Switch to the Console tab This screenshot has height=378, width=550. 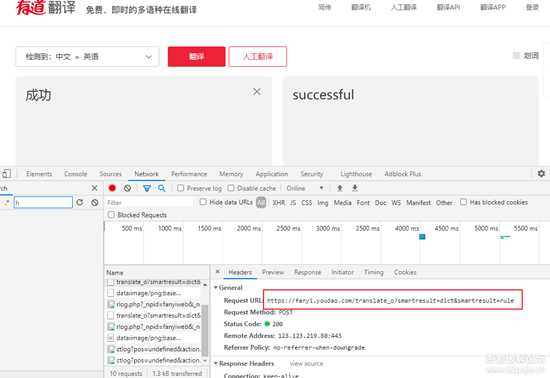75,174
